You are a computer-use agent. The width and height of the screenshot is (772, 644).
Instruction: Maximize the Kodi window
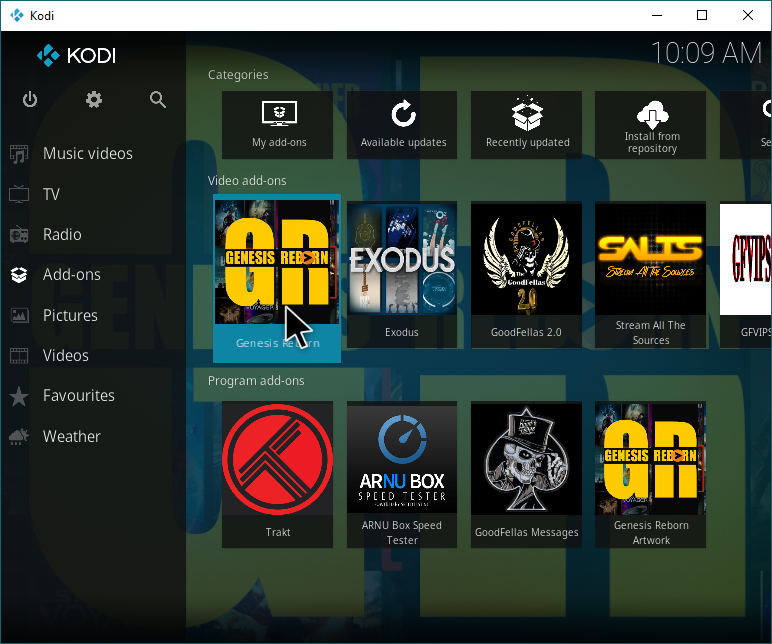point(702,15)
